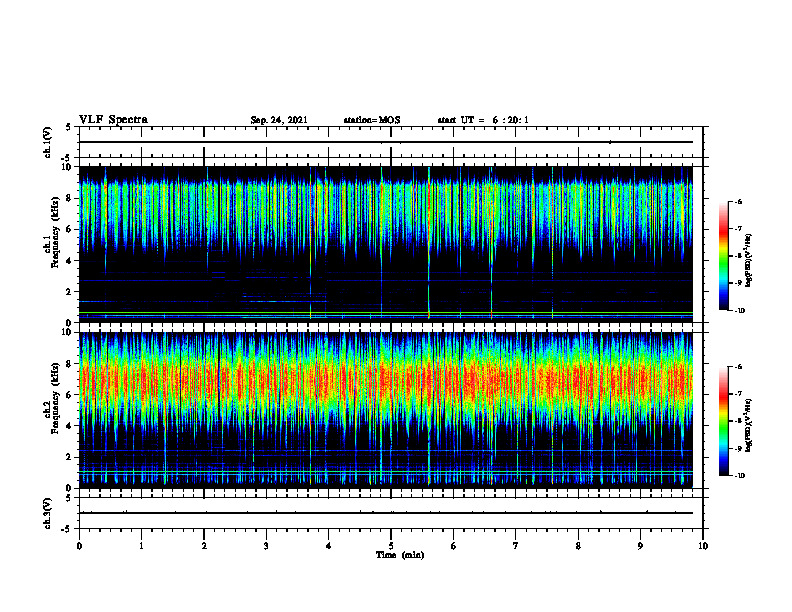Click the ch.2 colorbar log(PSD) units label
Viewport: 792px width, 612px height.
[750, 425]
